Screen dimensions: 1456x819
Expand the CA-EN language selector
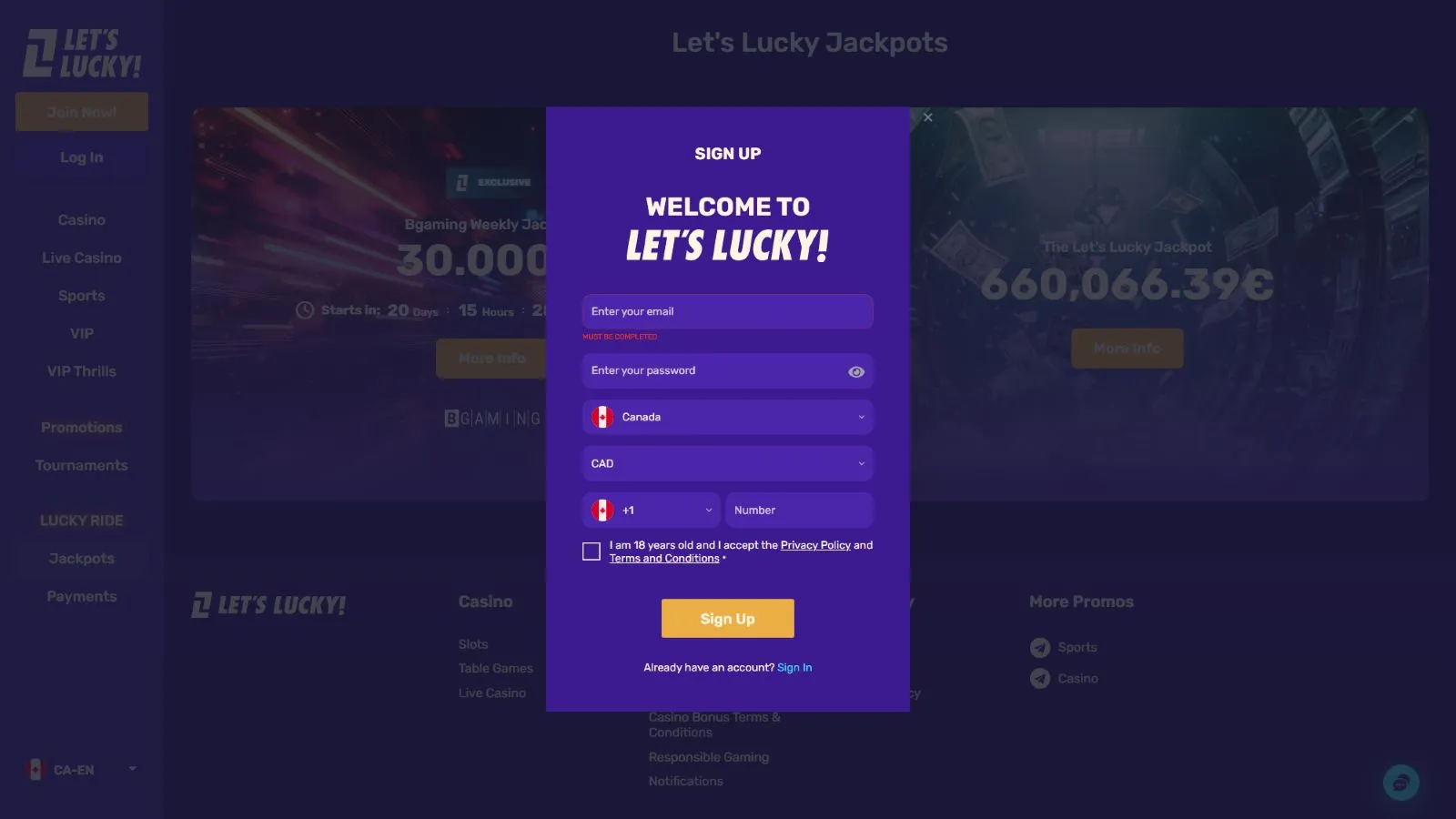tap(82, 770)
